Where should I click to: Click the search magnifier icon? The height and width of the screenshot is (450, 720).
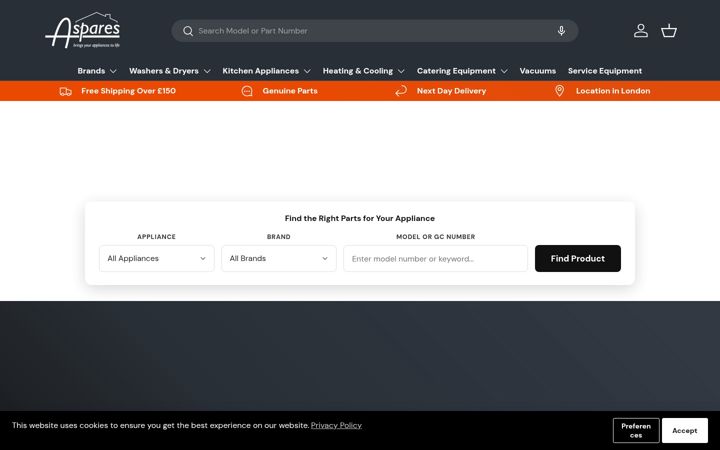point(188,31)
